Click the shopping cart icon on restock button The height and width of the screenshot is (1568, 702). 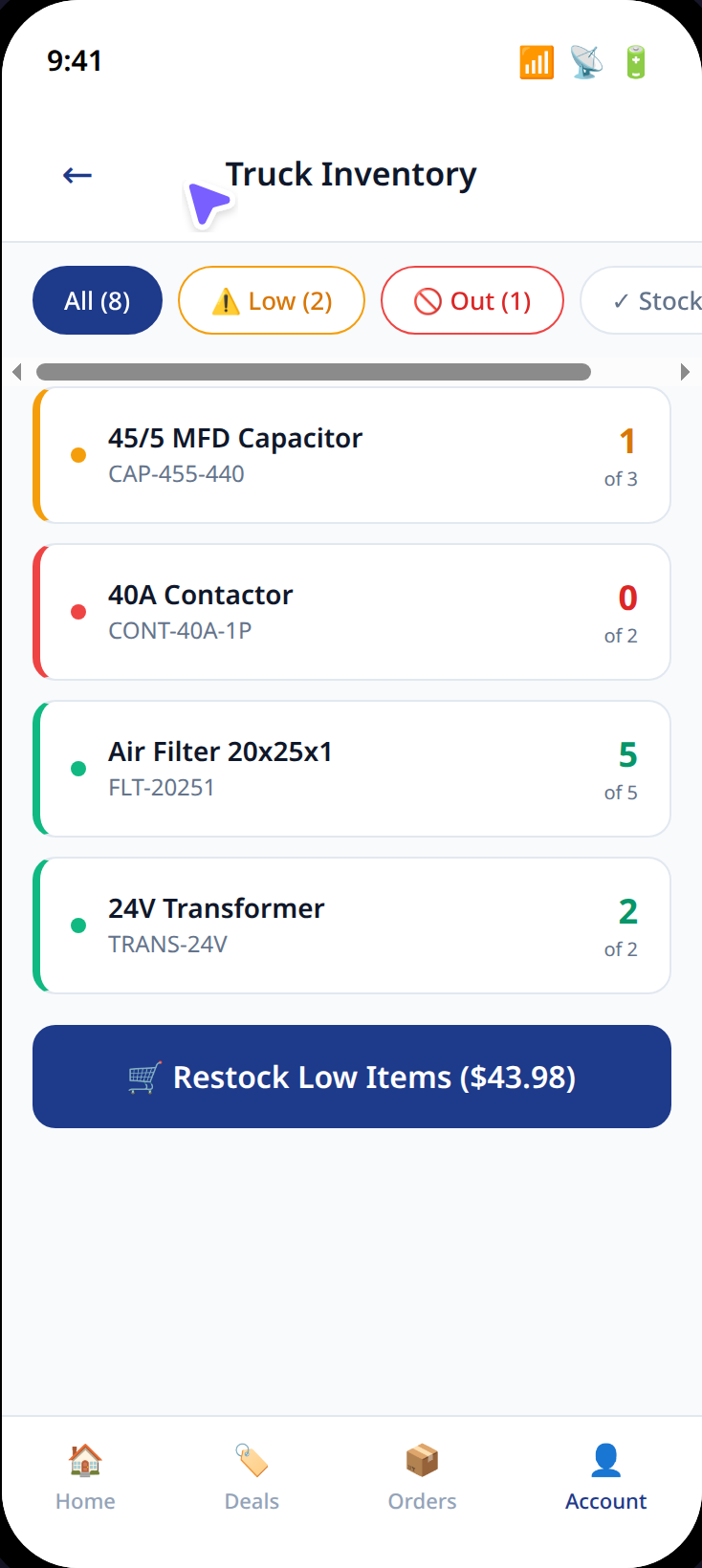(x=141, y=1077)
